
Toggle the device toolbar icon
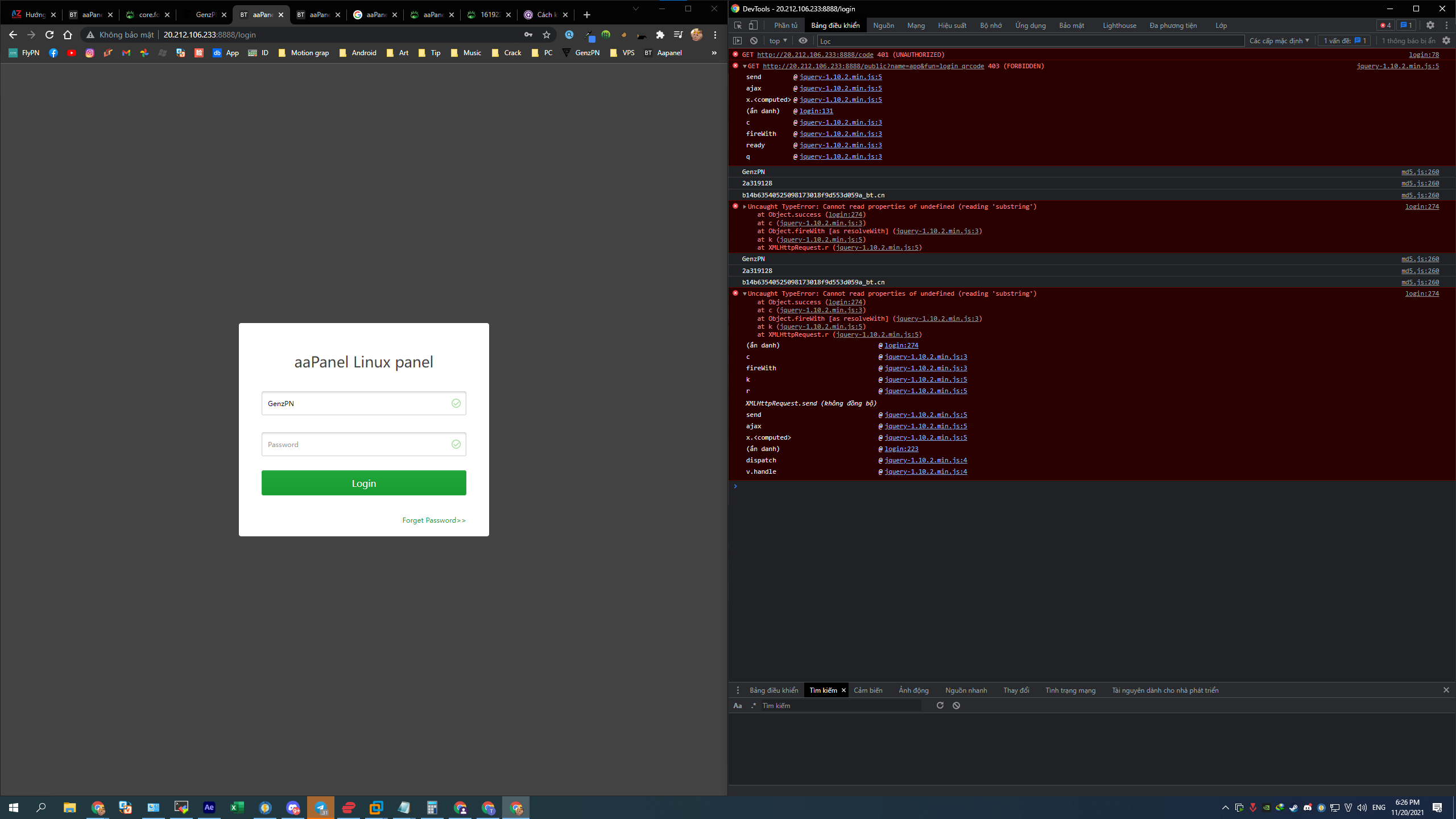pyautogui.click(x=753, y=25)
